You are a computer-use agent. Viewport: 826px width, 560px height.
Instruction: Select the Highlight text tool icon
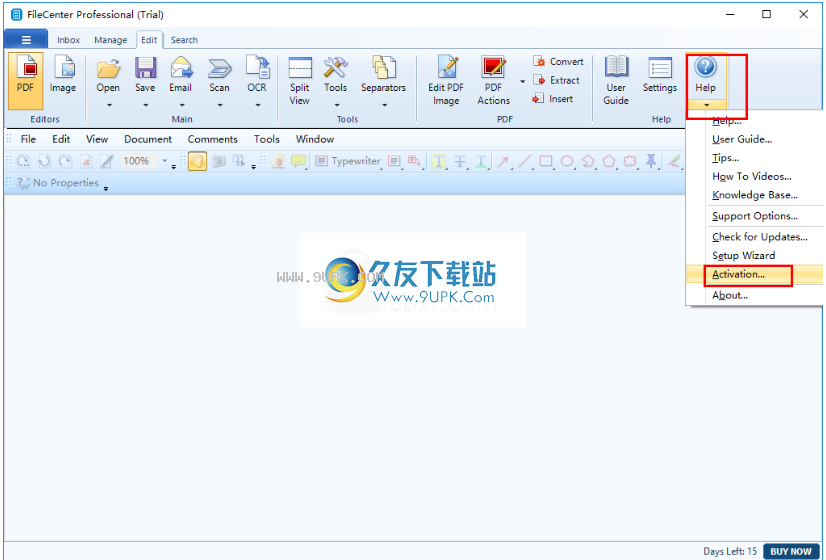[x=439, y=161]
